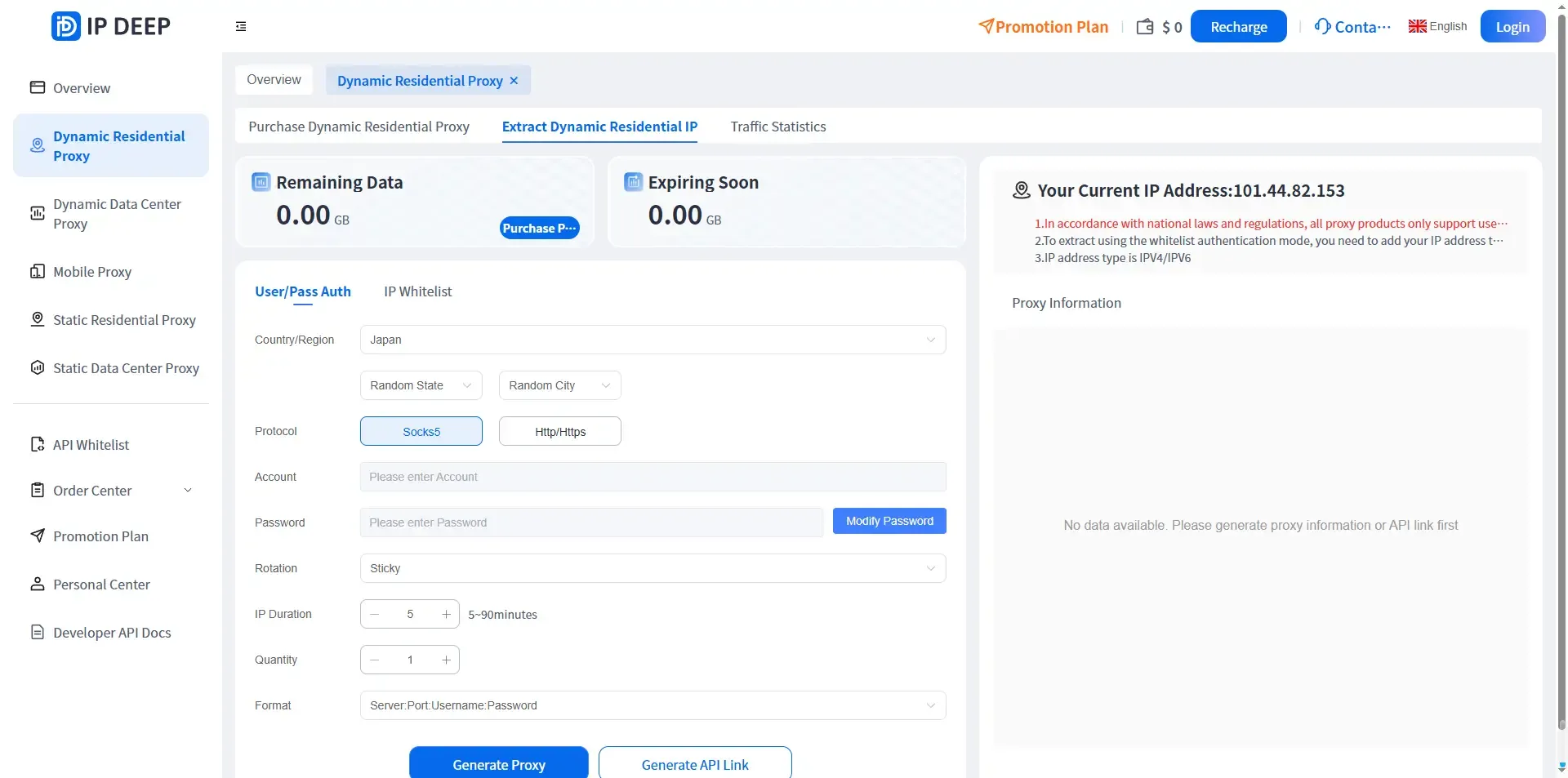
Task: Open Developer API Docs in sidebar
Action: coord(111,632)
